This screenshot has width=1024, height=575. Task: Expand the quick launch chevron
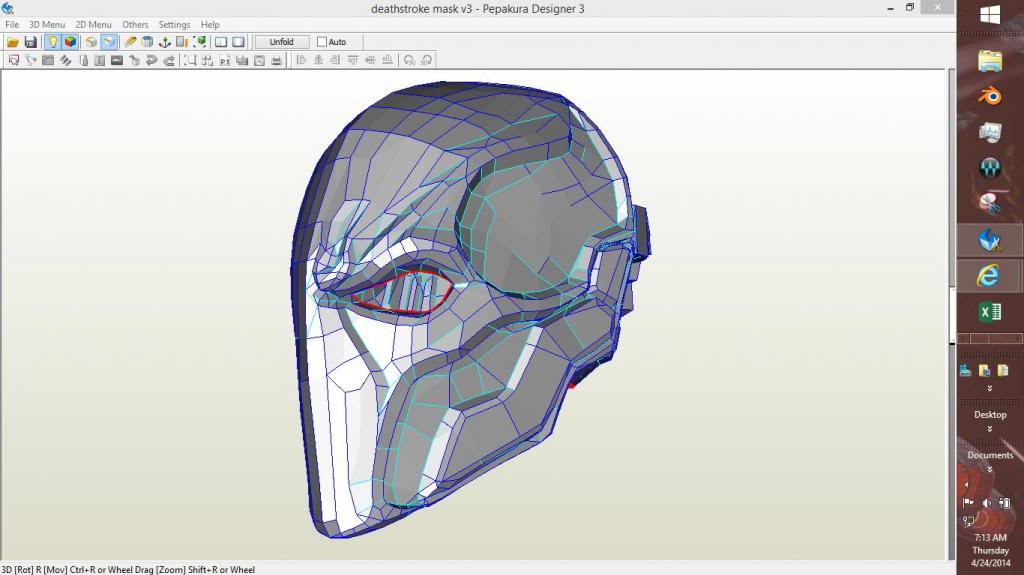click(989, 388)
